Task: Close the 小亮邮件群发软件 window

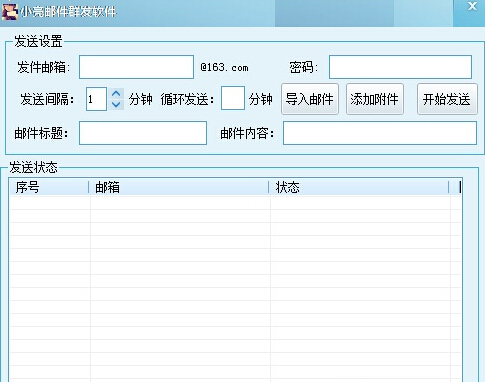Action: pyautogui.click(x=472, y=6)
